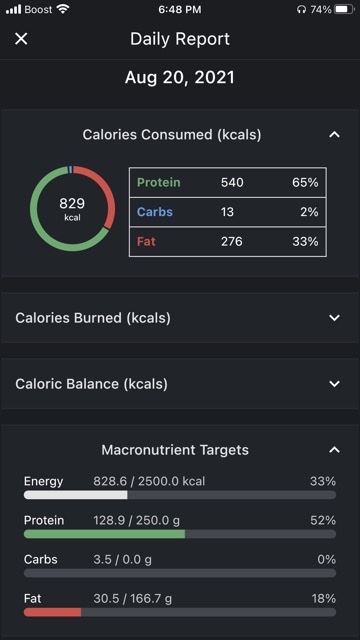Tap the Energy target progress bar
Image resolution: width=360 pixels, height=640 pixels.
180,495
